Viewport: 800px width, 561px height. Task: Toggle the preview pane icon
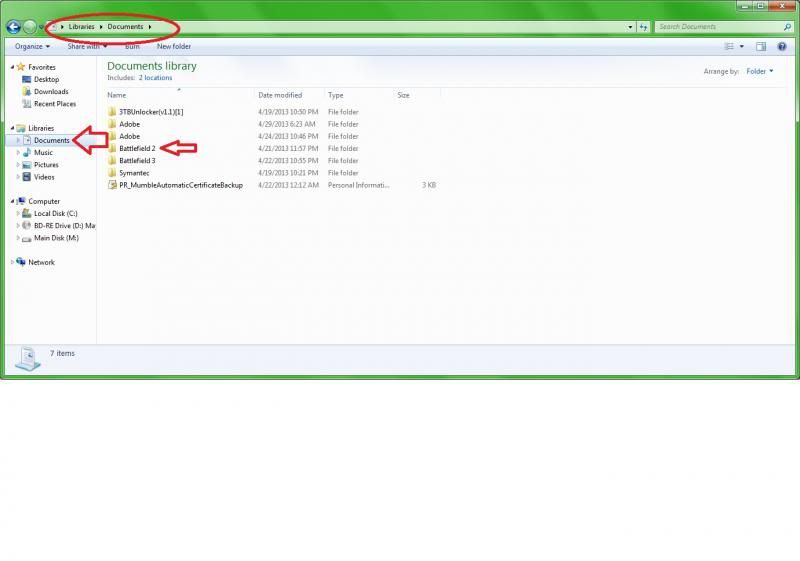coord(761,46)
